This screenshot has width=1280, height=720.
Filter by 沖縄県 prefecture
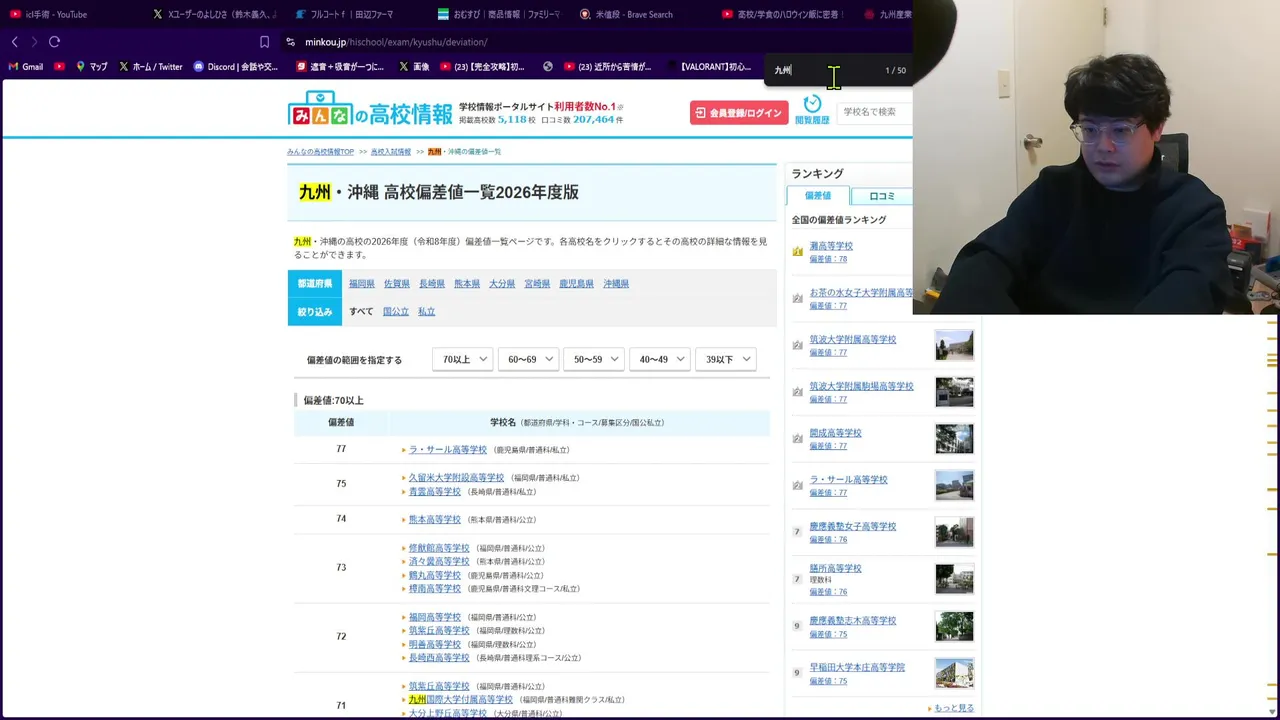(616, 284)
